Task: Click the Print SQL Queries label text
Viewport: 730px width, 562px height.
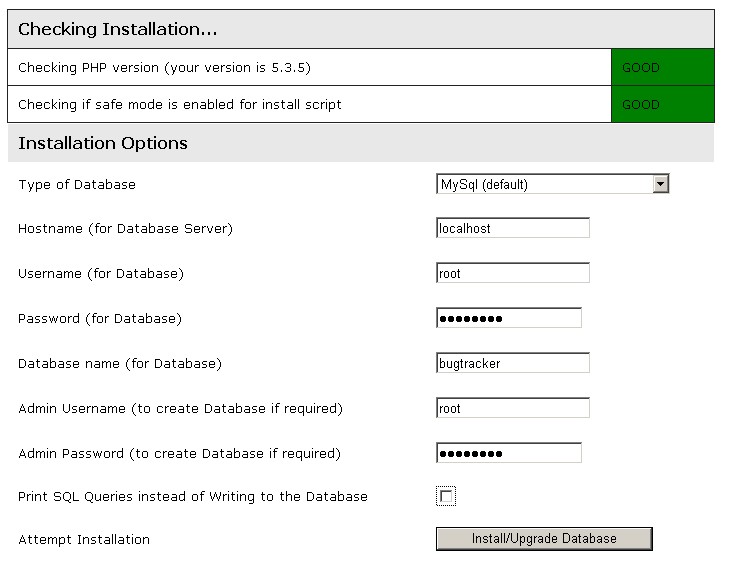Action: pyautogui.click(x=193, y=496)
